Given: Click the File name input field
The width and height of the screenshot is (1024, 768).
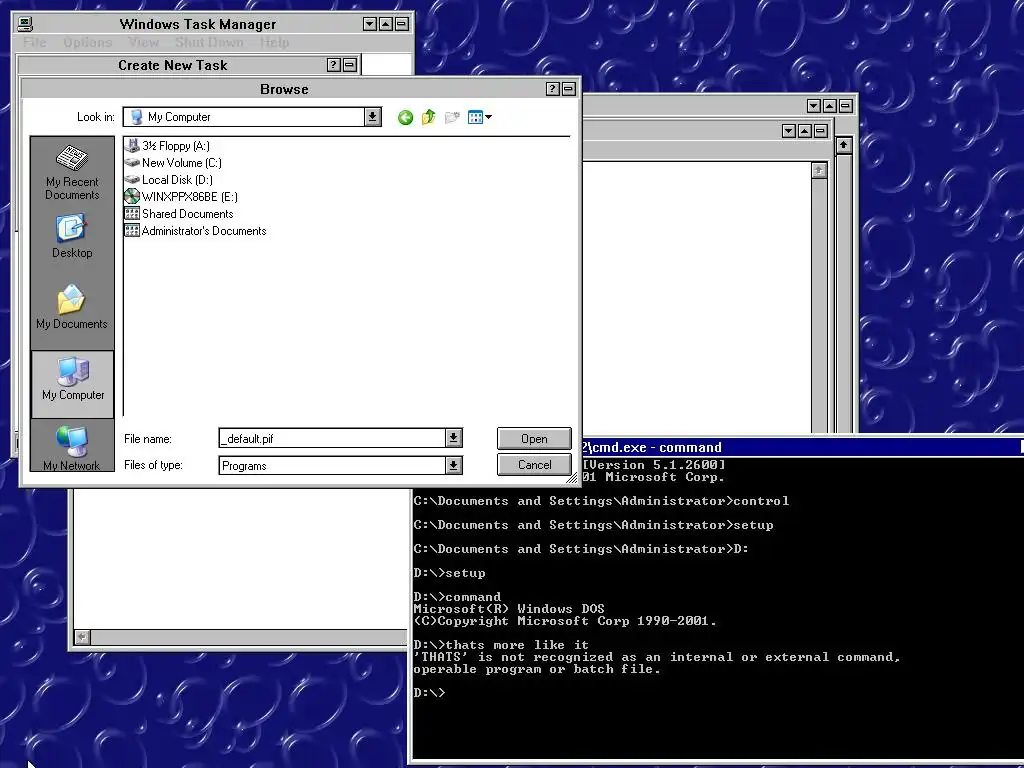Looking at the screenshot, I should (332, 438).
